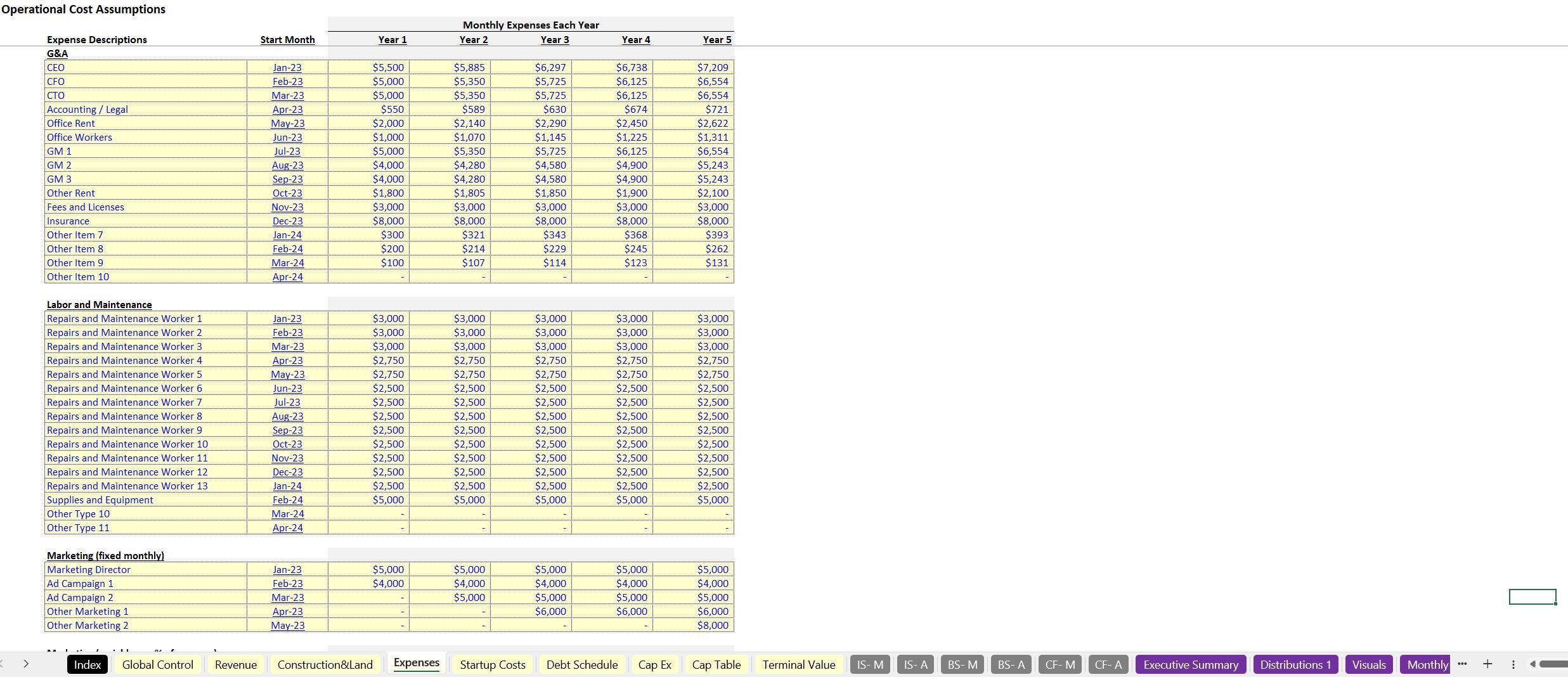Click the Year 5 column header
Screen dimensions: 1568x677
tap(717, 39)
